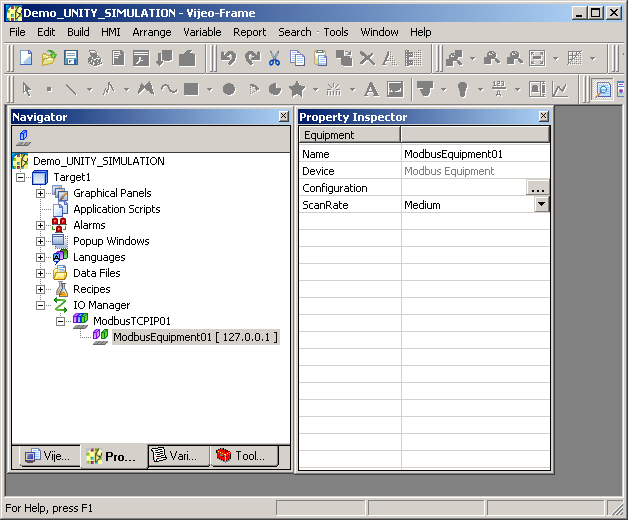Close the Navigator panel
Image resolution: width=628 pixels, height=520 pixels.
coord(283,116)
